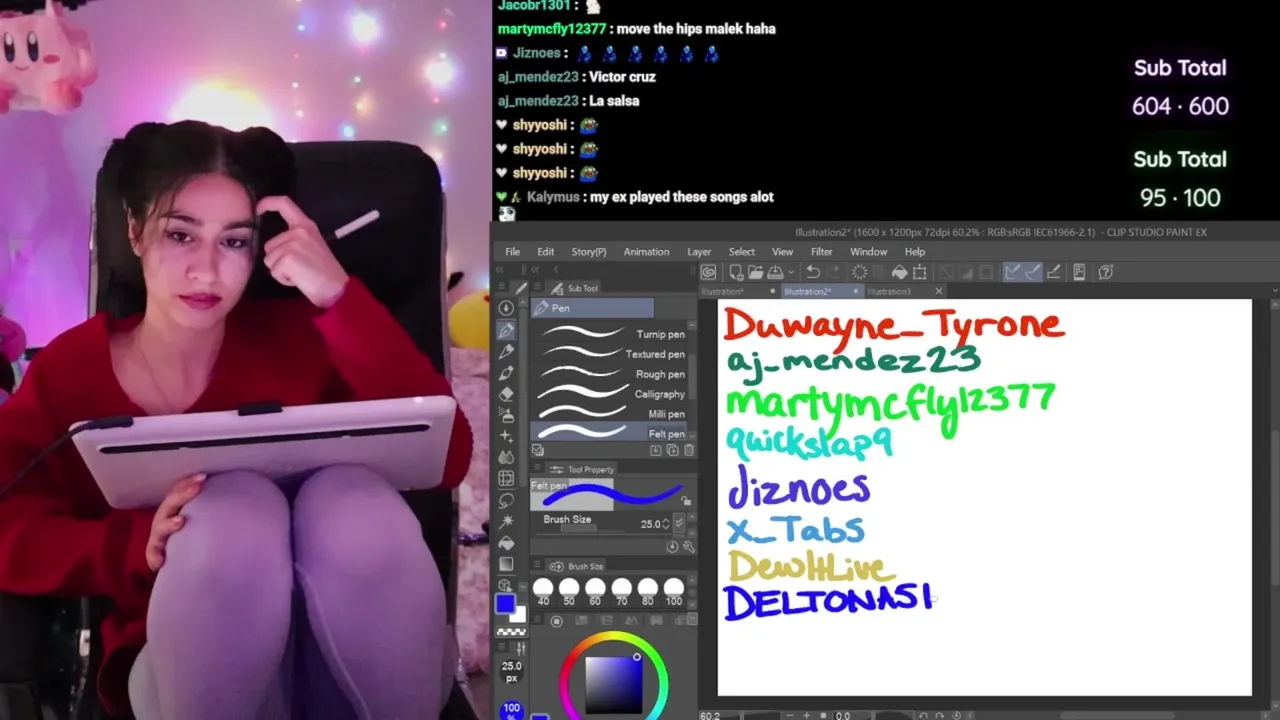Click the Redo arrow icon
1280x720 pixels.
tap(834, 272)
